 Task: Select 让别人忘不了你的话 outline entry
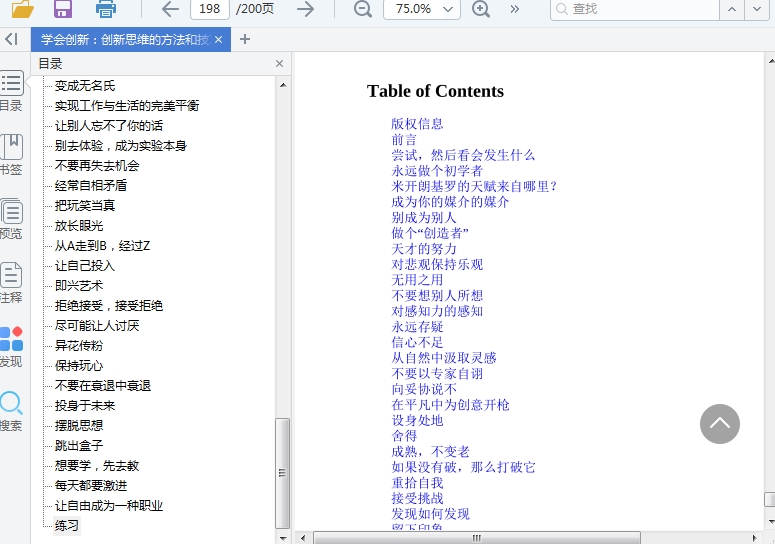click(108, 126)
